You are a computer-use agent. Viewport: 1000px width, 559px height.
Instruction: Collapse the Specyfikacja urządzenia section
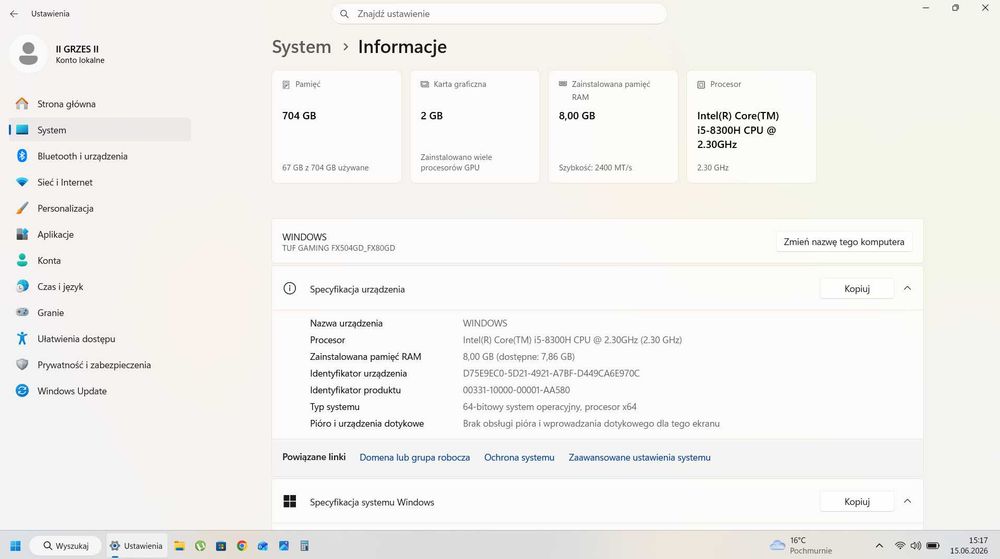(x=908, y=289)
